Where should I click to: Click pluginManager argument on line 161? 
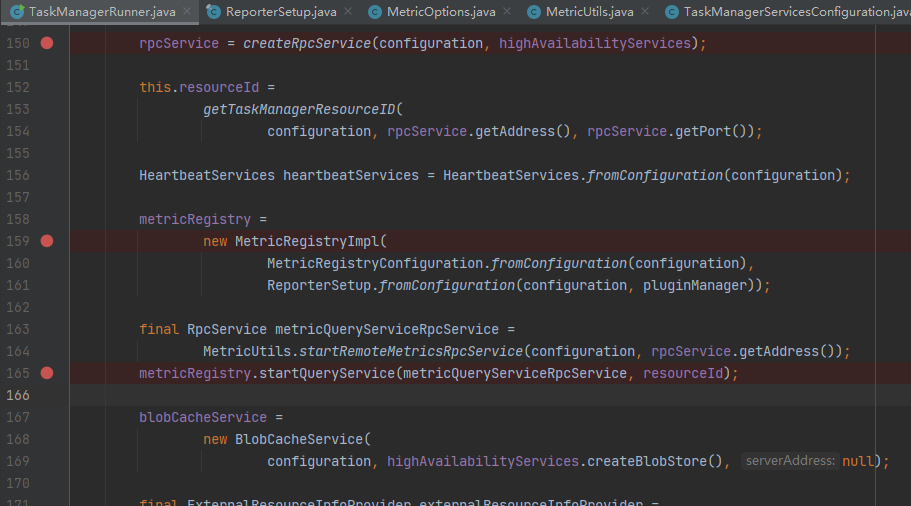[x=694, y=285]
